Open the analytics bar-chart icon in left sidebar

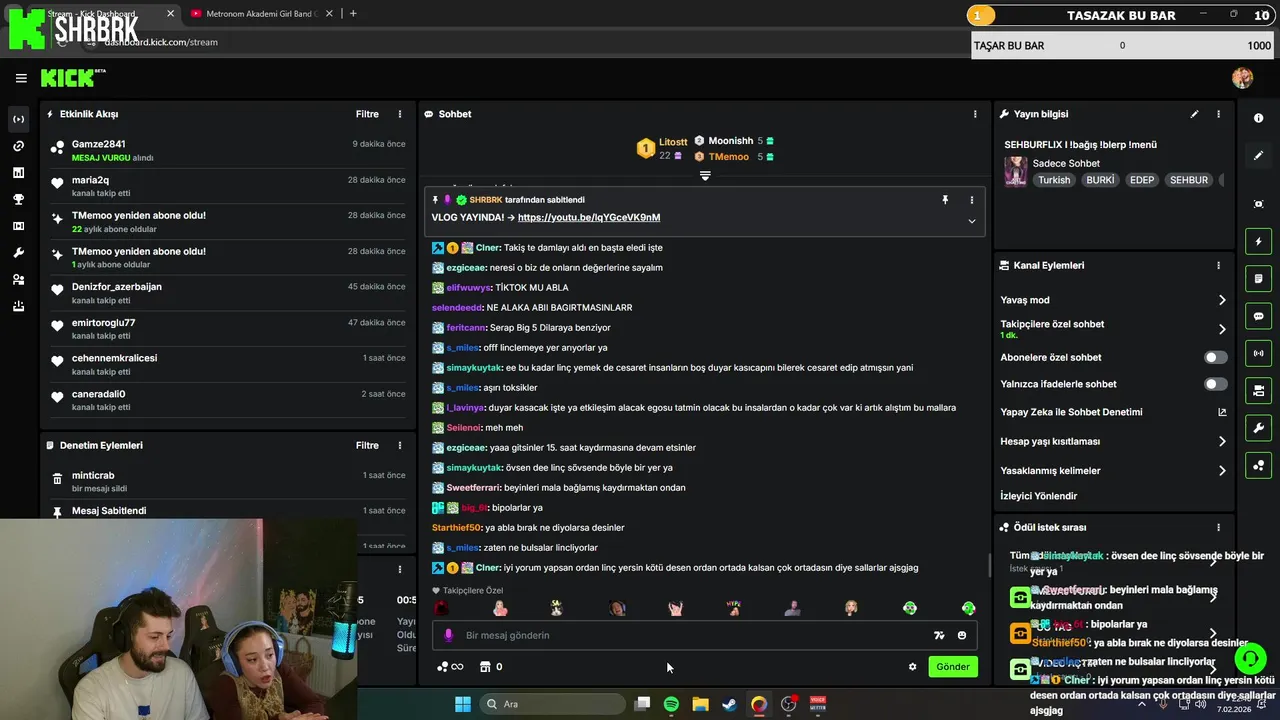tap(18, 172)
